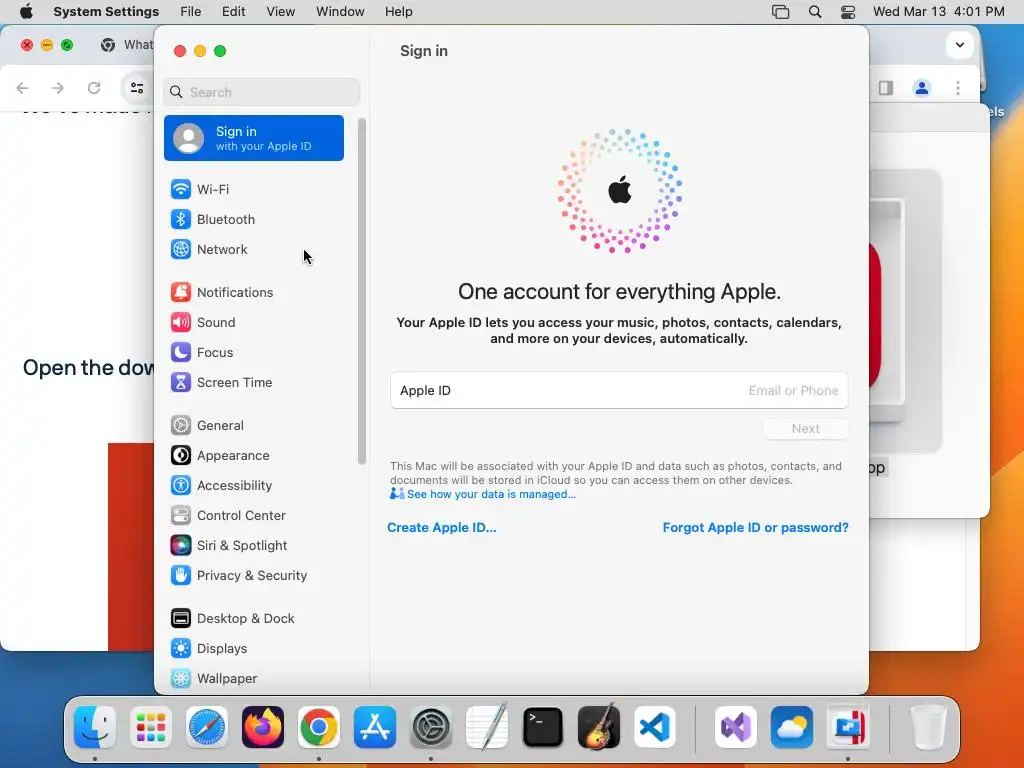Focus the Apple ID email or phone field

[x=619, y=391]
